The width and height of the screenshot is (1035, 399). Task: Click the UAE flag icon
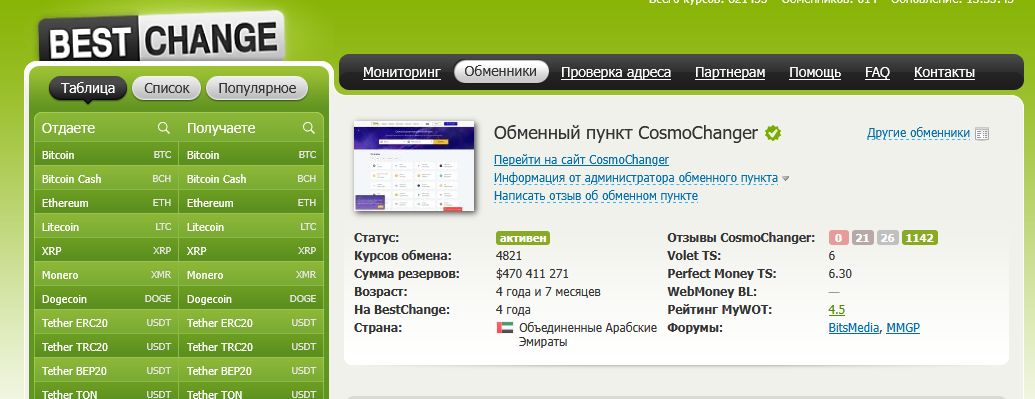pyautogui.click(x=505, y=328)
